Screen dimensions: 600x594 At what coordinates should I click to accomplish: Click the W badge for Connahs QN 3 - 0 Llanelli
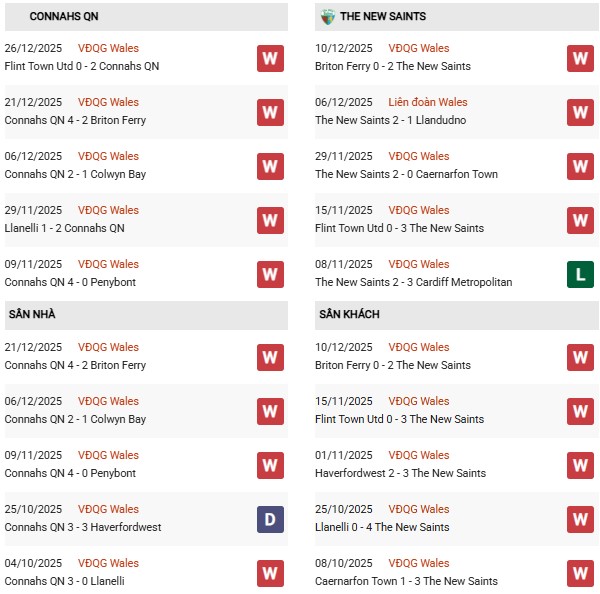[x=270, y=573]
